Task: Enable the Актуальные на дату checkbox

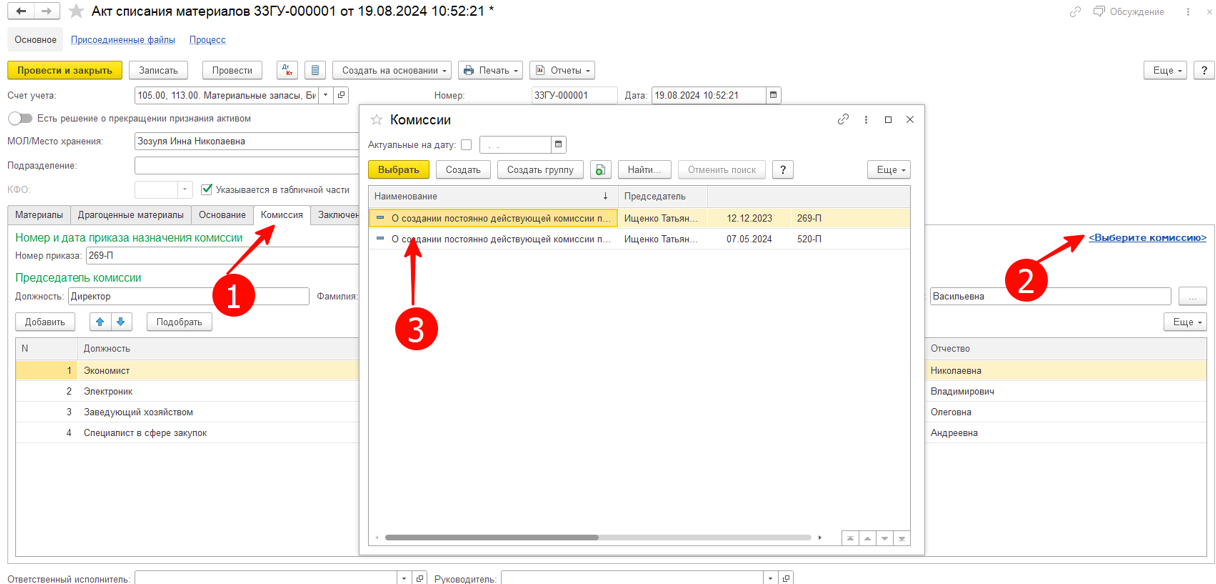Action: pos(466,145)
